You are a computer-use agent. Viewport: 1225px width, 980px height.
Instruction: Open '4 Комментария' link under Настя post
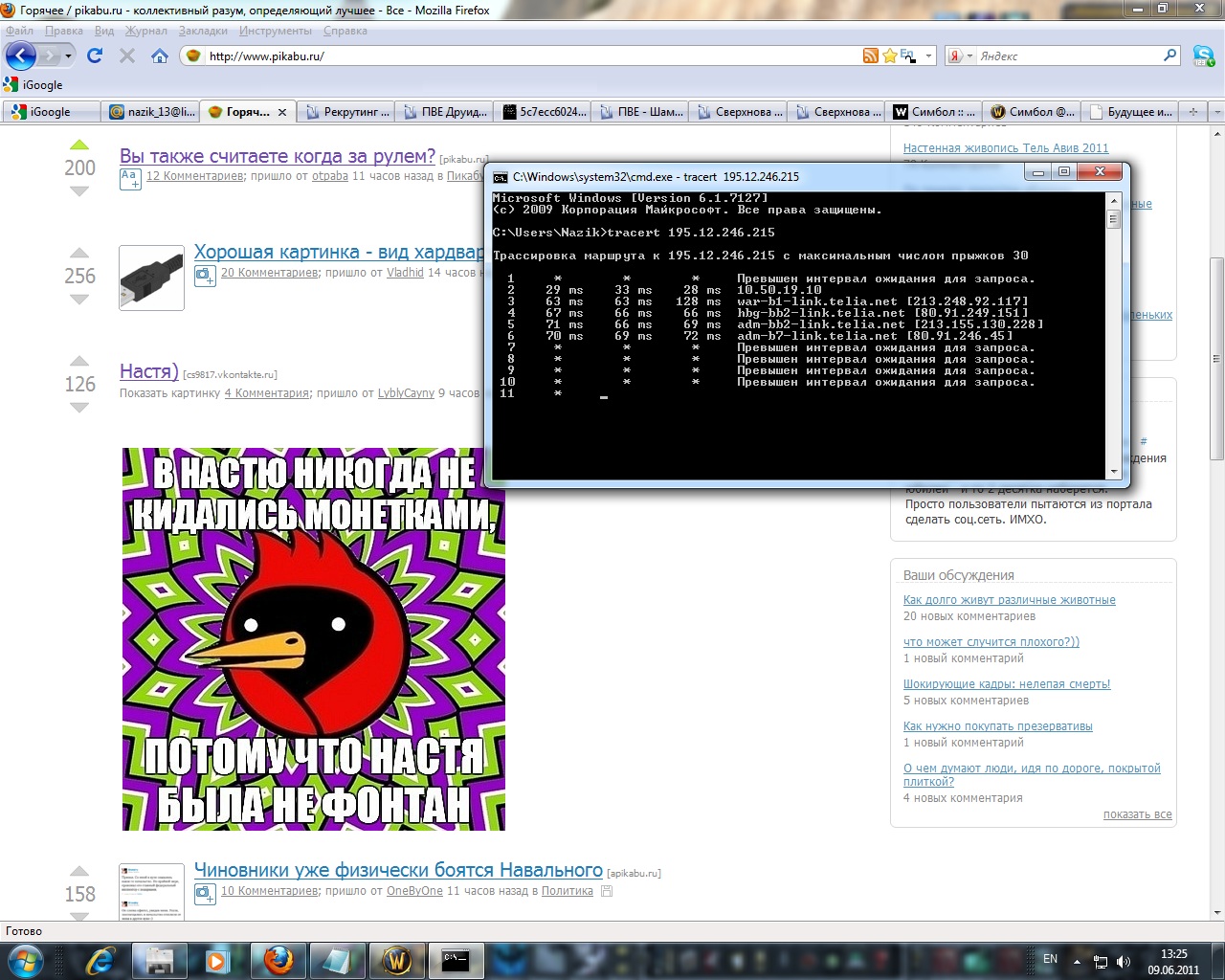[x=267, y=393]
